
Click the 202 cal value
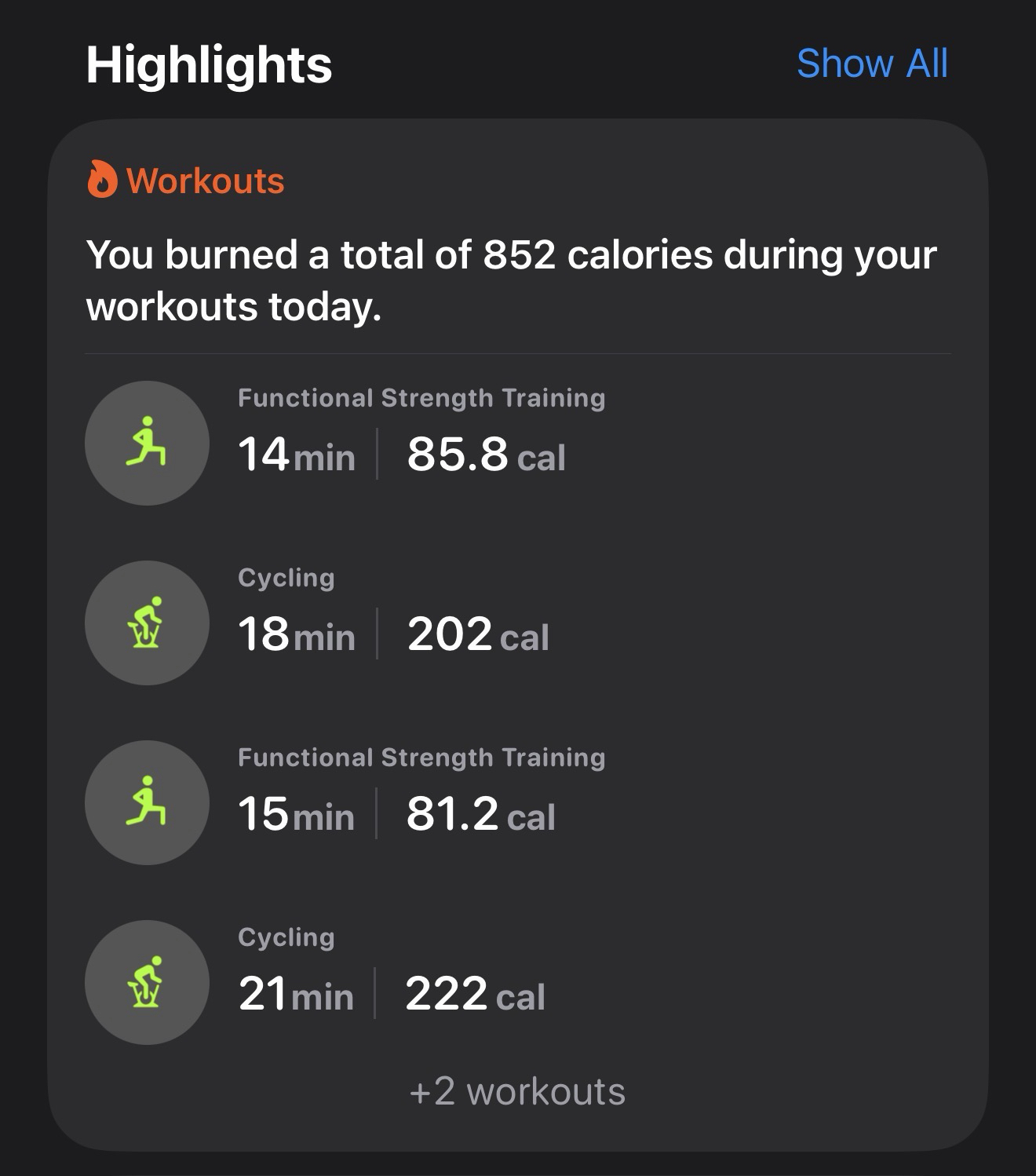point(478,634)
